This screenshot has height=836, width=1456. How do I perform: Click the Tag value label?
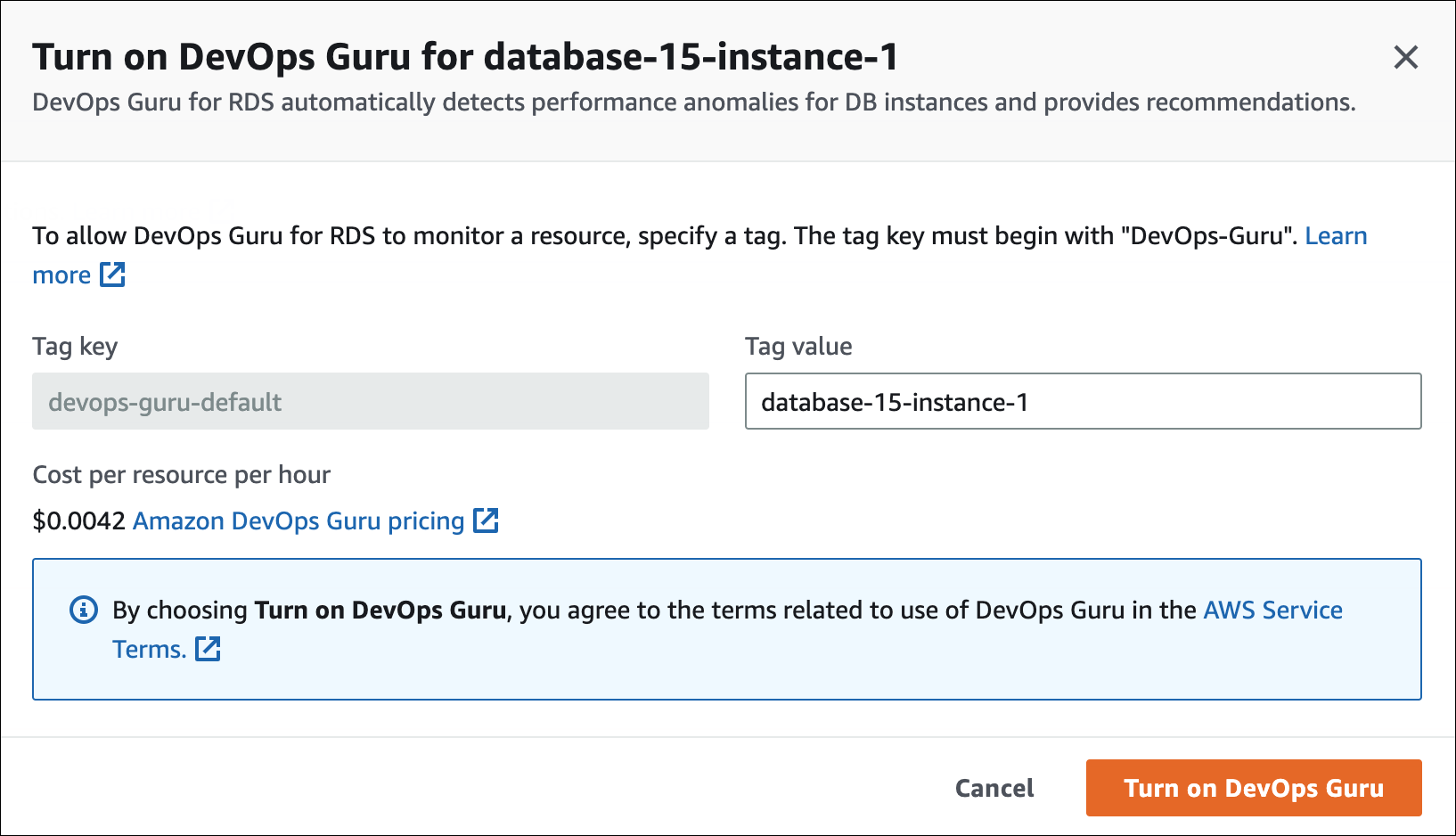798,347
